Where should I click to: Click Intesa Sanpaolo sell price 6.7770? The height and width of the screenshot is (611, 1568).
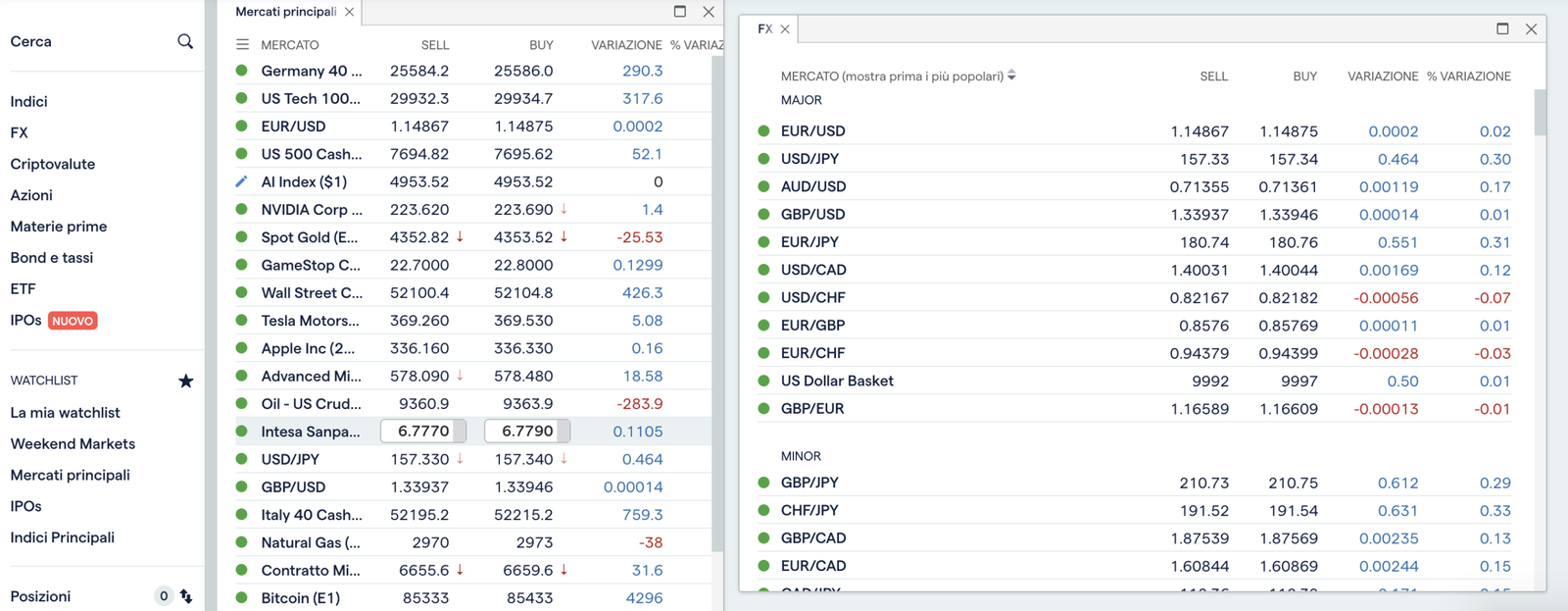tap(423, 431)
